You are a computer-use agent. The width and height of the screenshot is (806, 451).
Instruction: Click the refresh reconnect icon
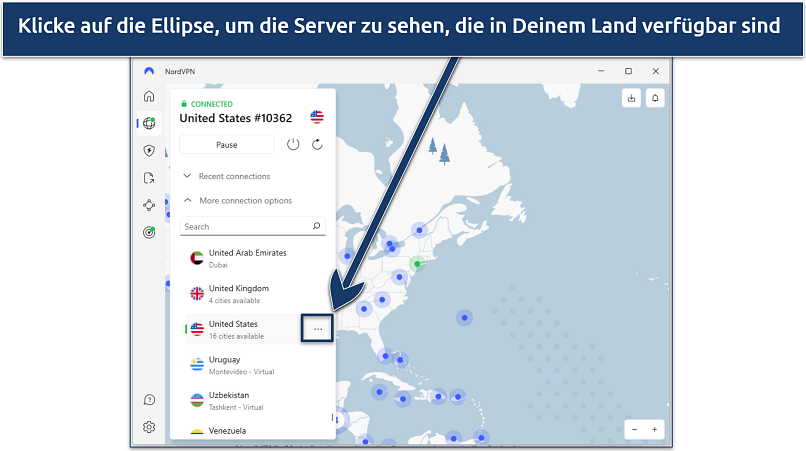(317, 144)
